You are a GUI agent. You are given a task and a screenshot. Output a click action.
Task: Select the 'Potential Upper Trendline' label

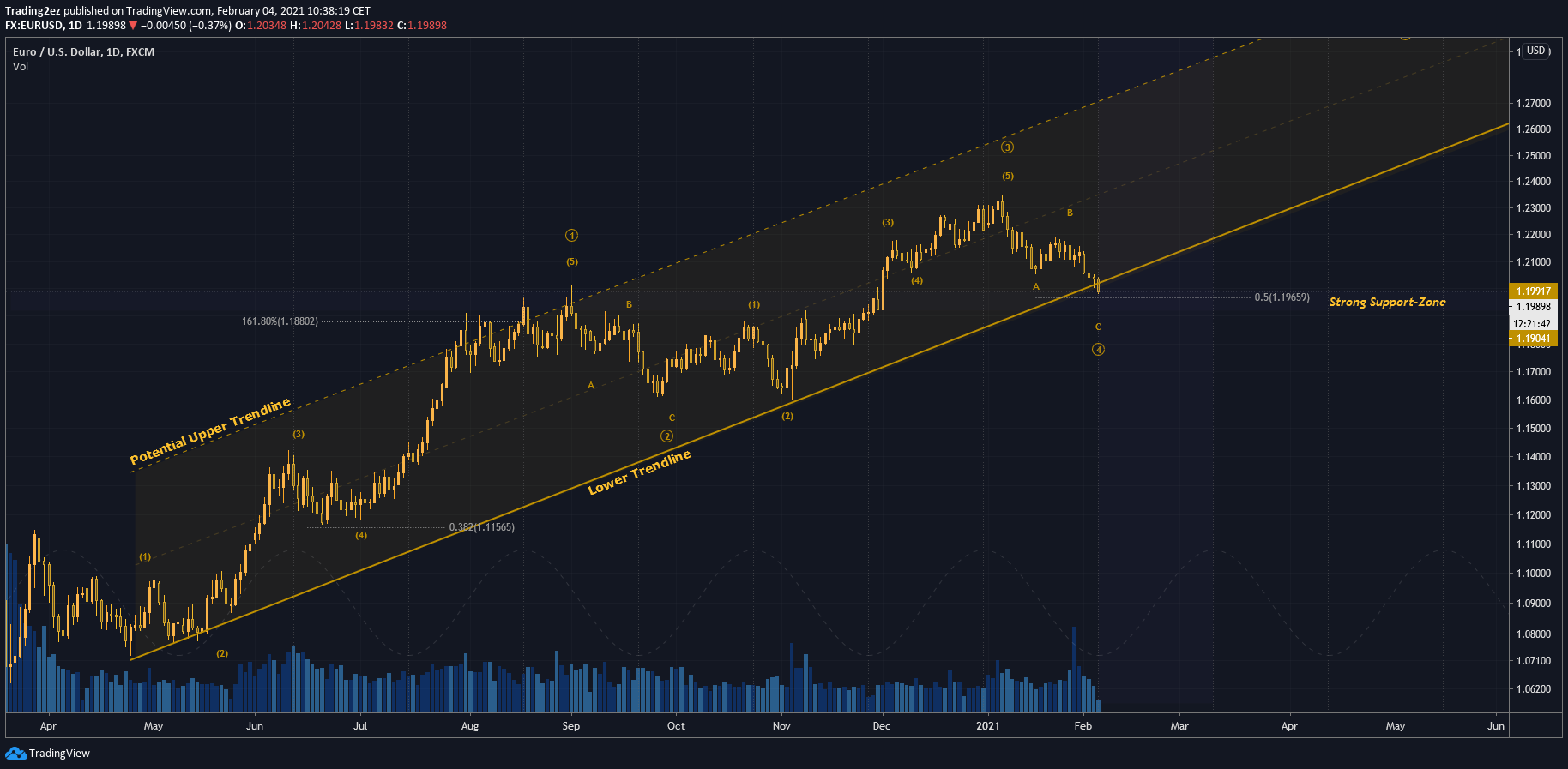click(210, 431)
